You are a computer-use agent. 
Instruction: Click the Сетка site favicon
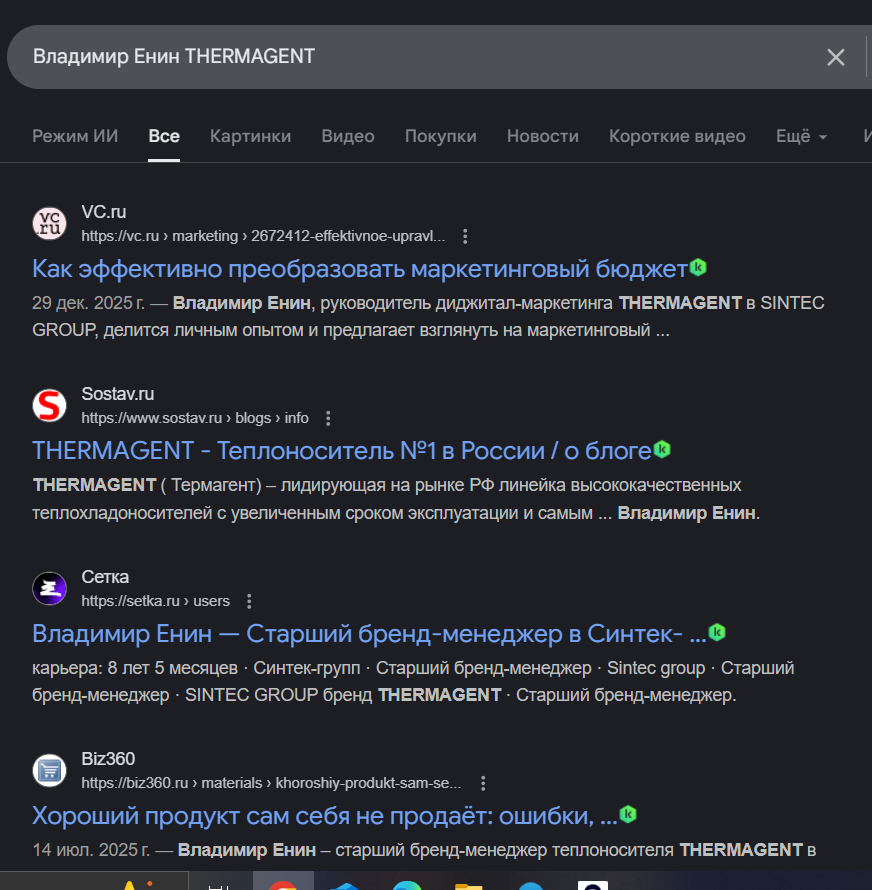click(49, 588)
